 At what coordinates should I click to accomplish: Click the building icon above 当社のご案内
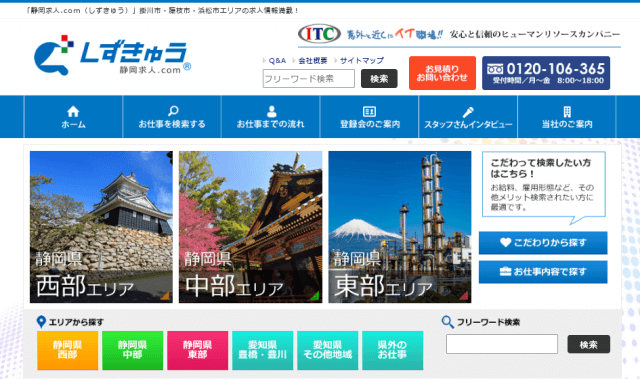(567, 112)
